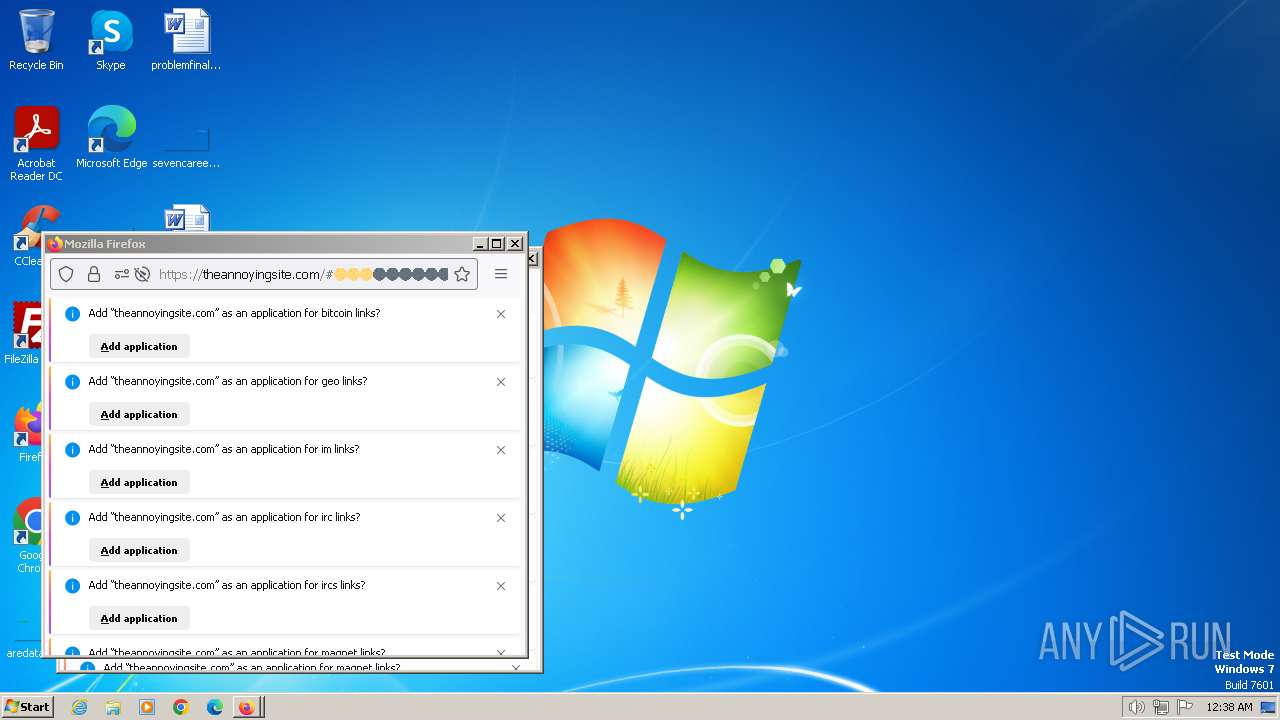Dismiss the ircs links notification
The height and width of the screenshot is (720, 1280).
(x=501, y=586)
